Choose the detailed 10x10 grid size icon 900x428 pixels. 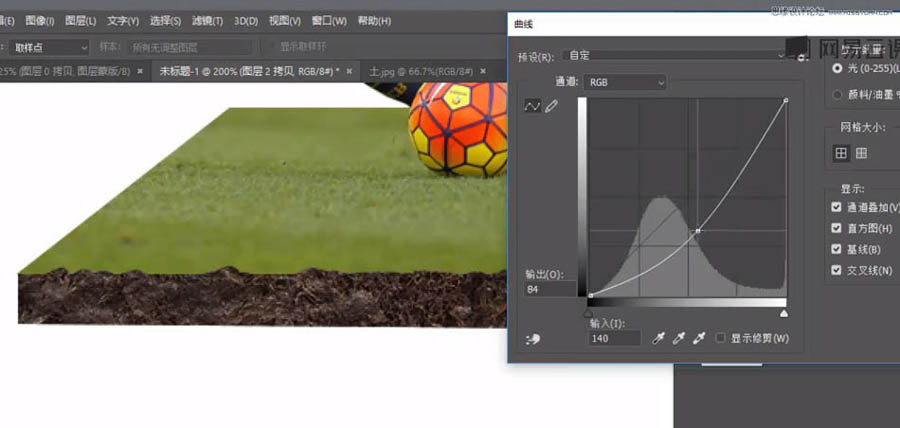[x=861, y=153]
